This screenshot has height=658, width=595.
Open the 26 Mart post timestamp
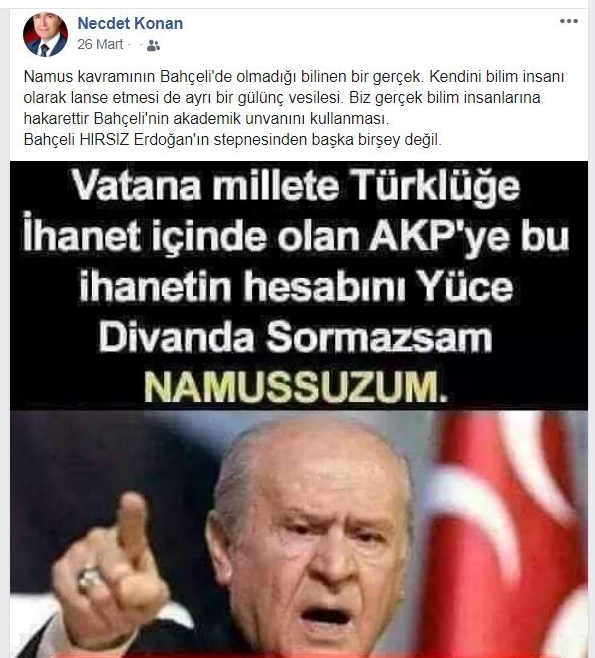pyautogui.click(x=100, y=44)
